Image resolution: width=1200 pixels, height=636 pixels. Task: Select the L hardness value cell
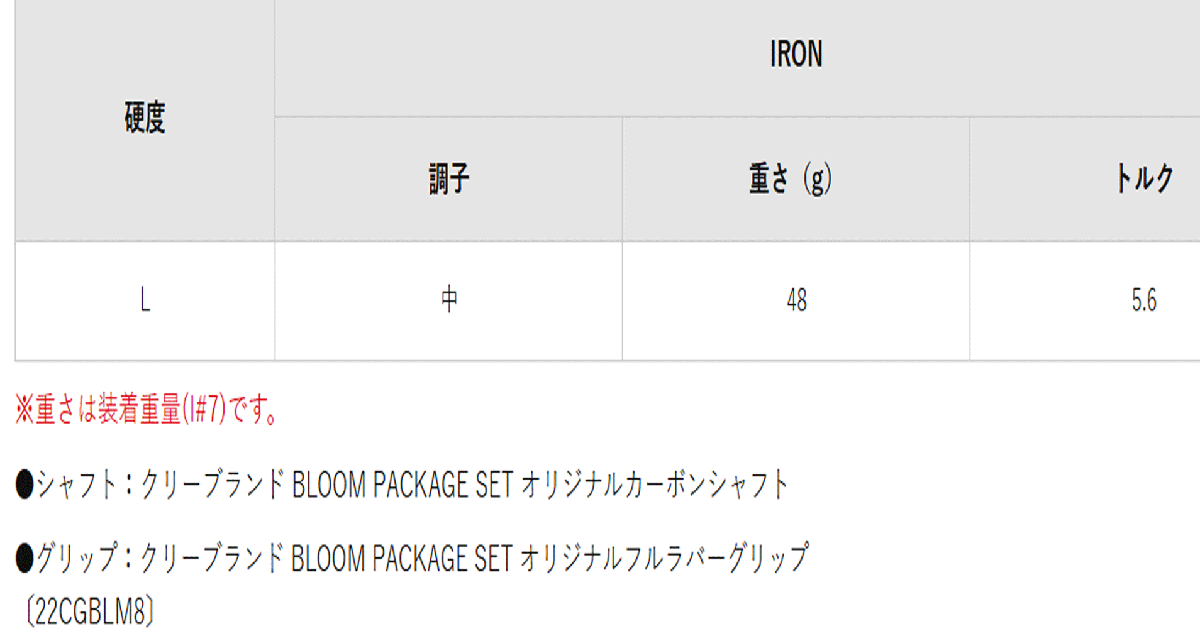pos(145,301)
